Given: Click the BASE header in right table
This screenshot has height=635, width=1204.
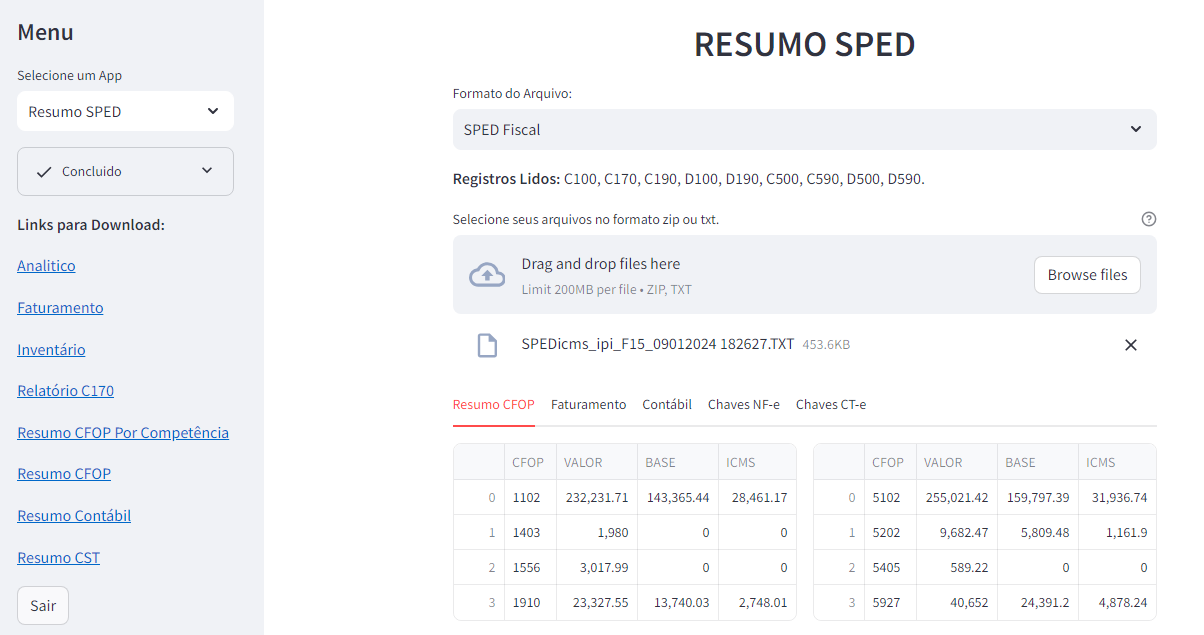Looking at the screenshot, I should pos(1037,462).
